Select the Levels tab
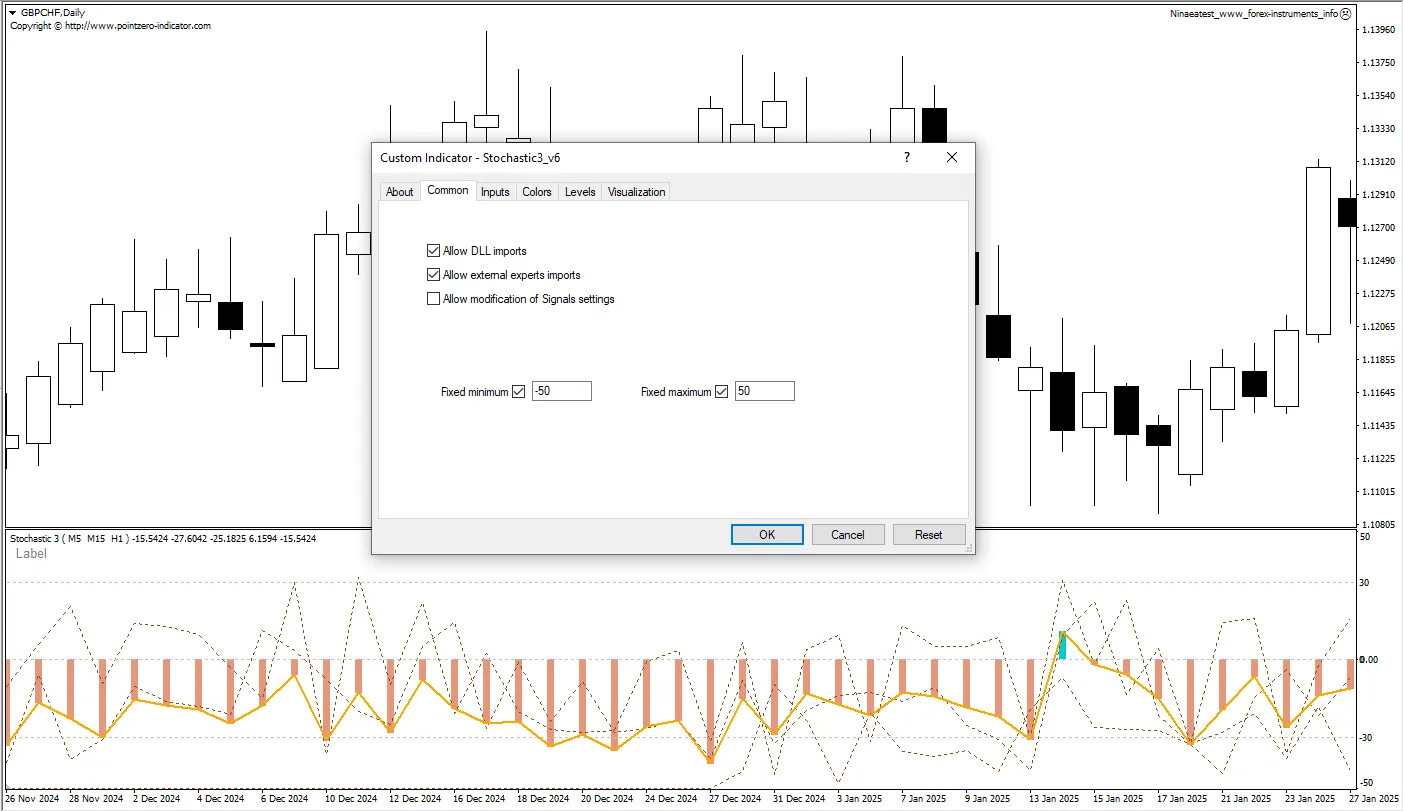Viewport: 1403px width, 811px height. (x=579, y=192)
